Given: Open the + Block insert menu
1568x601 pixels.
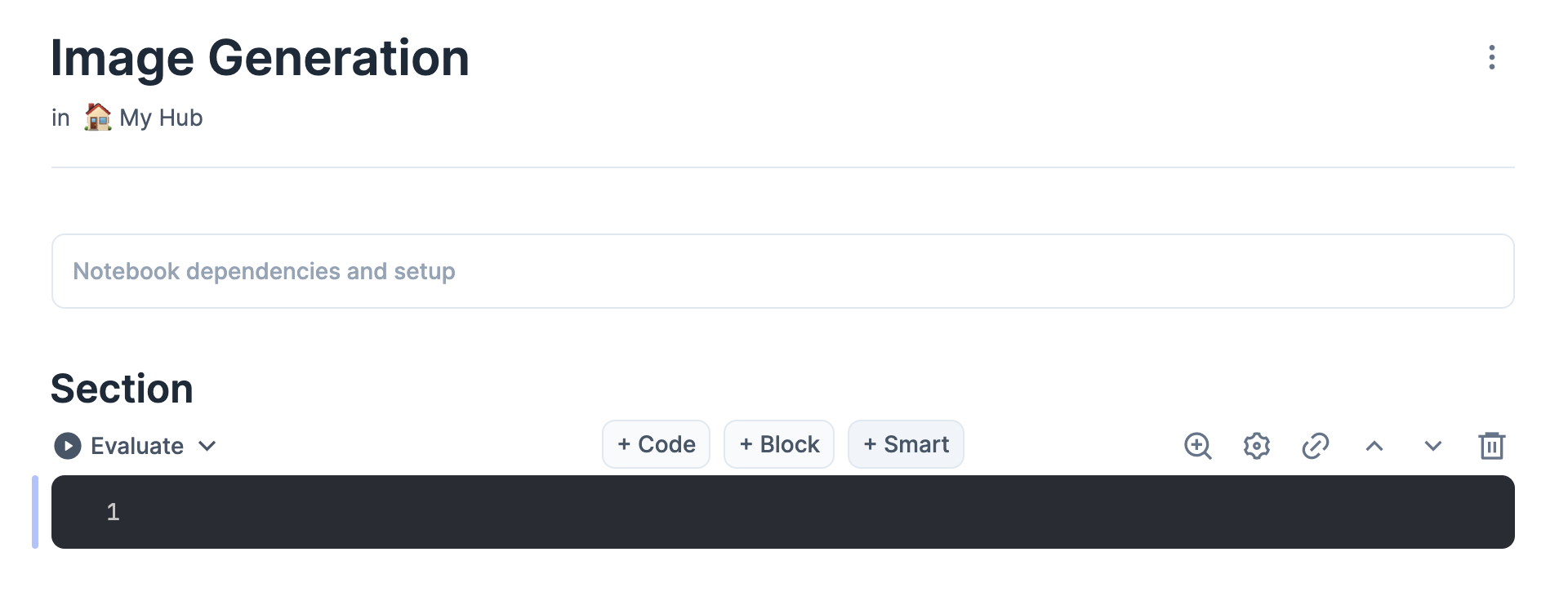Looking at the screenshot, I should (779, 444).
